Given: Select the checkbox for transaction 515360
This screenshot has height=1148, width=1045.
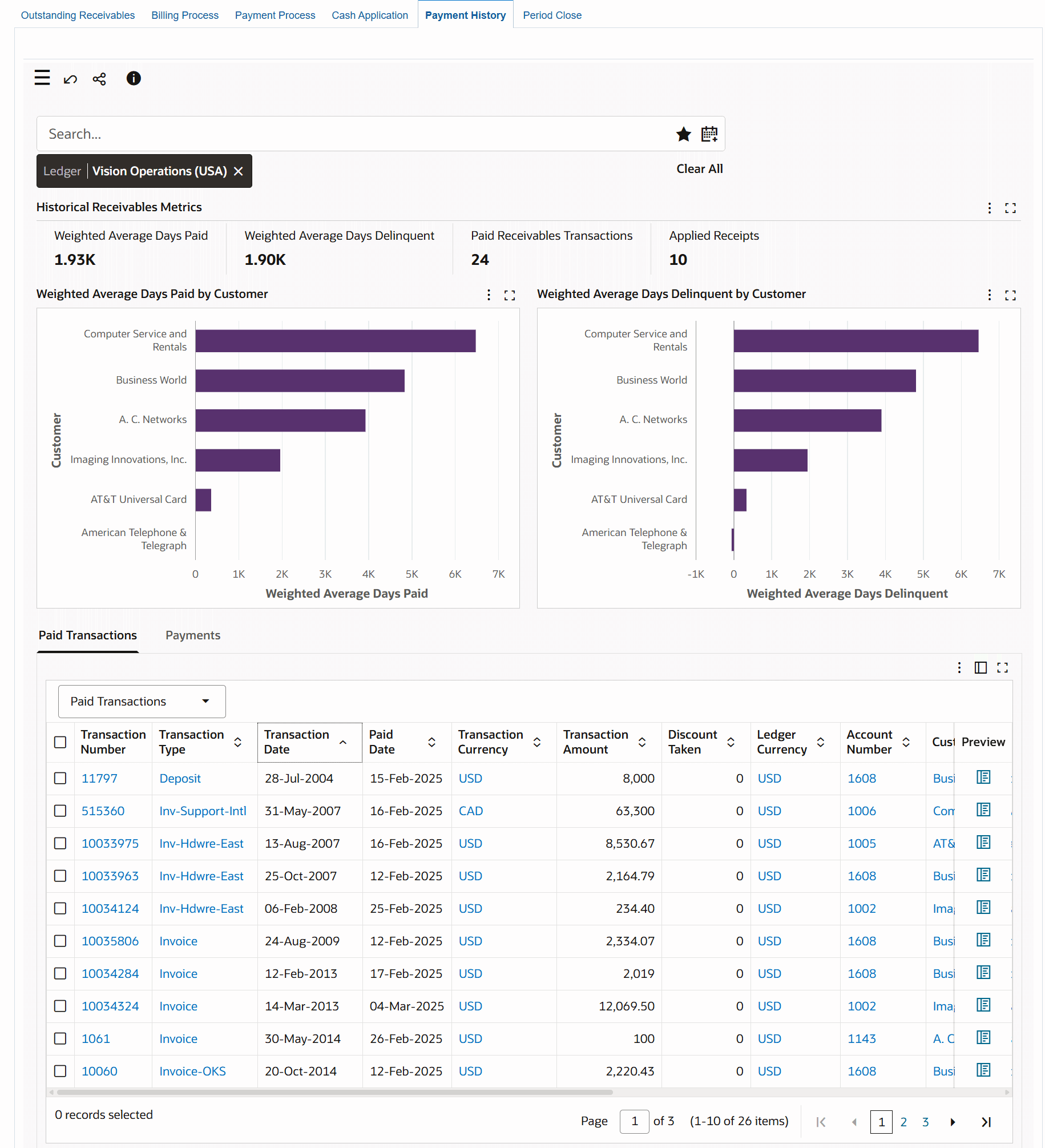Looking at the screenshot, I should click(x=60, y=811).
